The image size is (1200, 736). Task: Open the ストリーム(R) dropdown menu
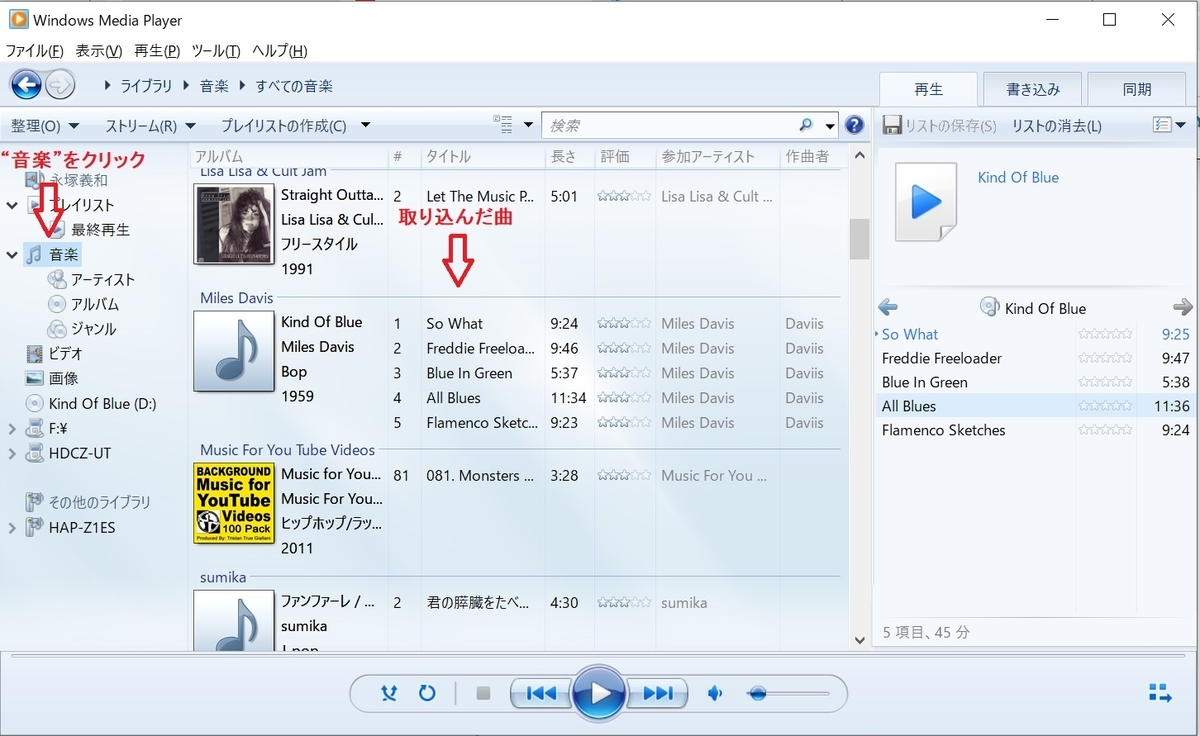[x=150, y=126]
